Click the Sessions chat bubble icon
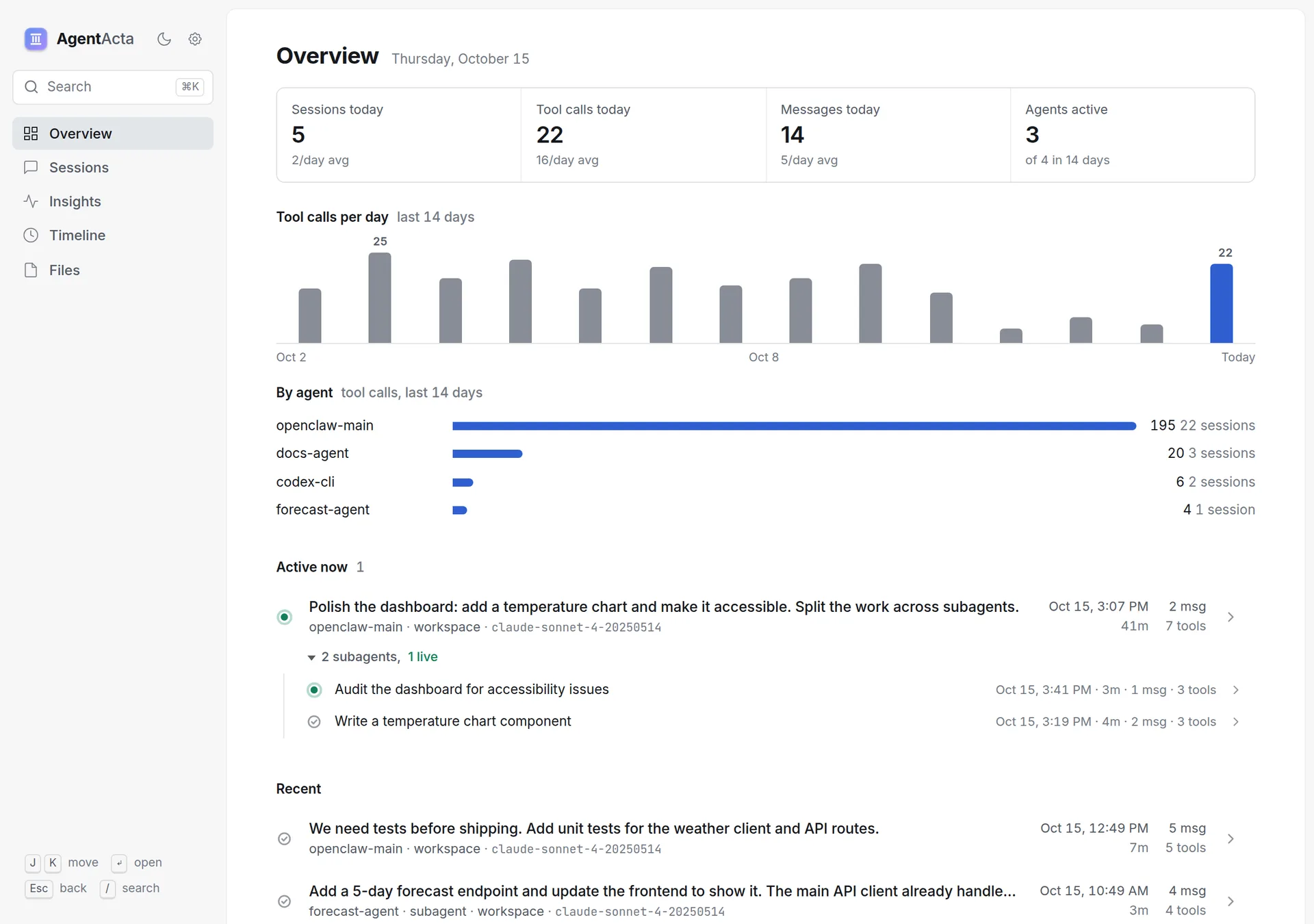The width and height of the screenshot is (1314, 924). pyautogui.click(x=31, y=168)
